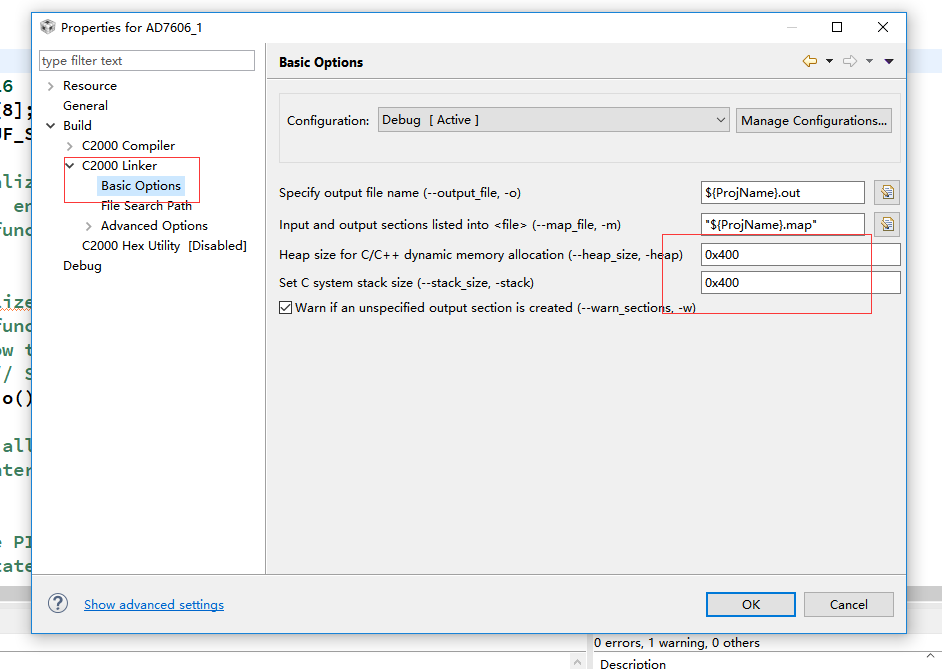Click the map file field
Image resolution: width=942 pixels, height=669 pixels.
782,225
